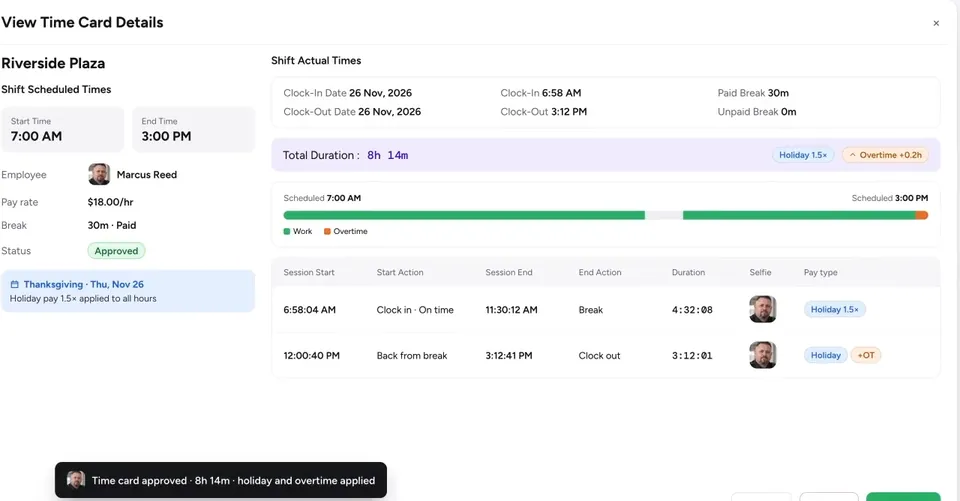Viewport: 960px width, 501px height.
Task: Click the Shift Scheduled Times heading
Action: (56, 89)
